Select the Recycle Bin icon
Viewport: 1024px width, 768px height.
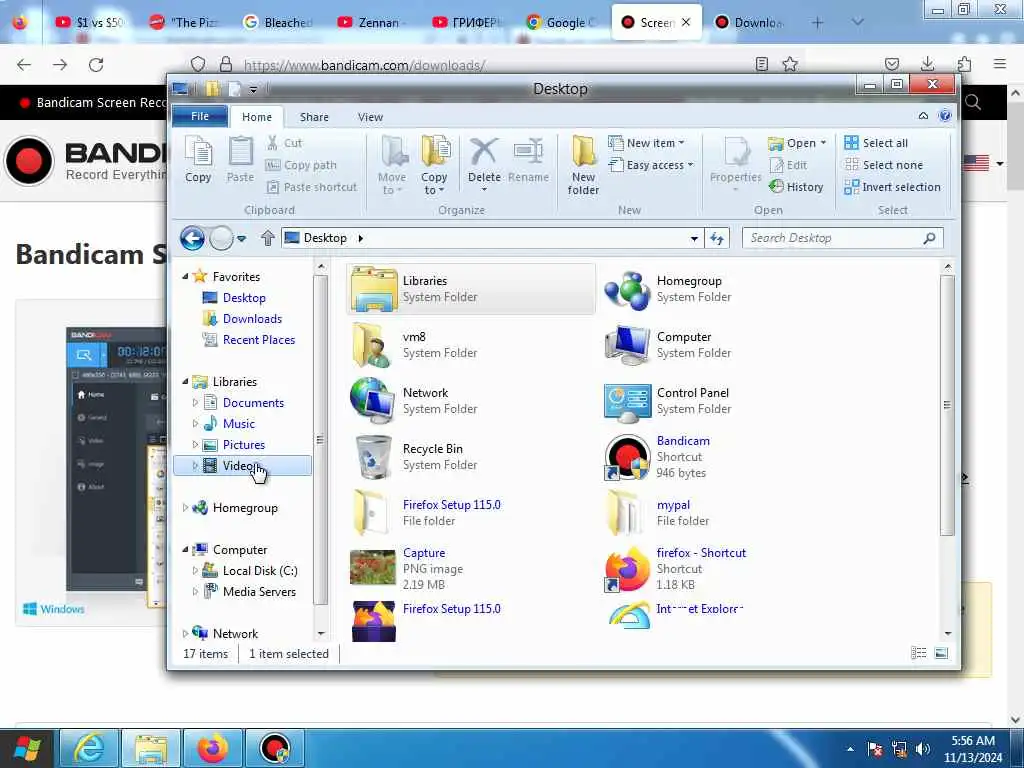click(374, 456)
